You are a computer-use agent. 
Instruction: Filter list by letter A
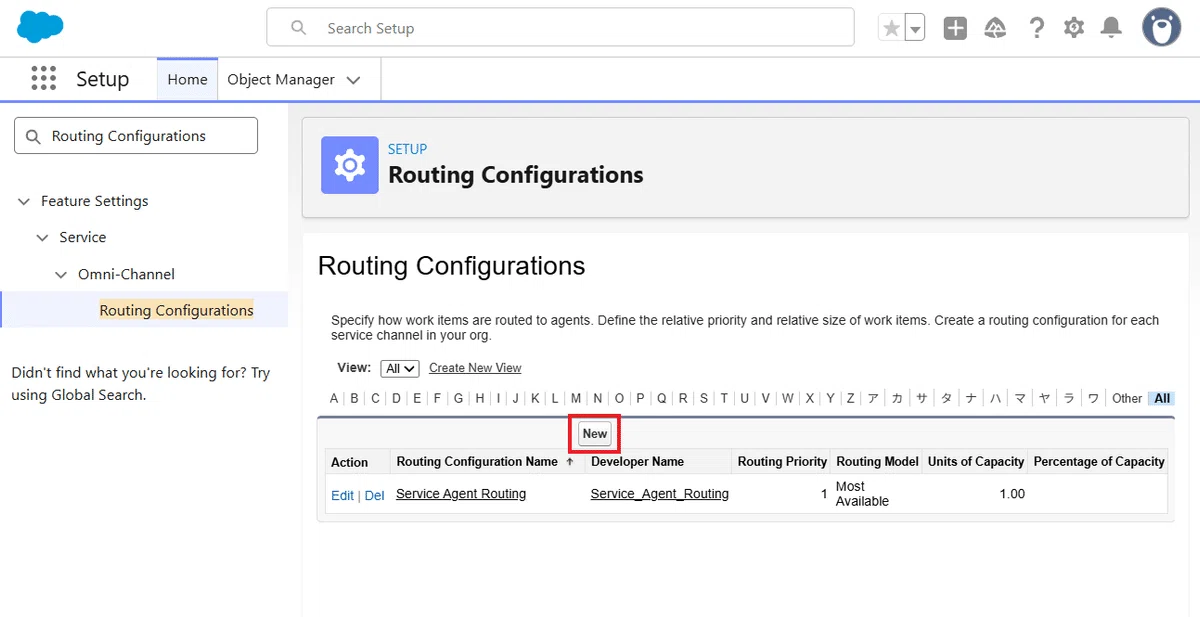tap(334, 398)
